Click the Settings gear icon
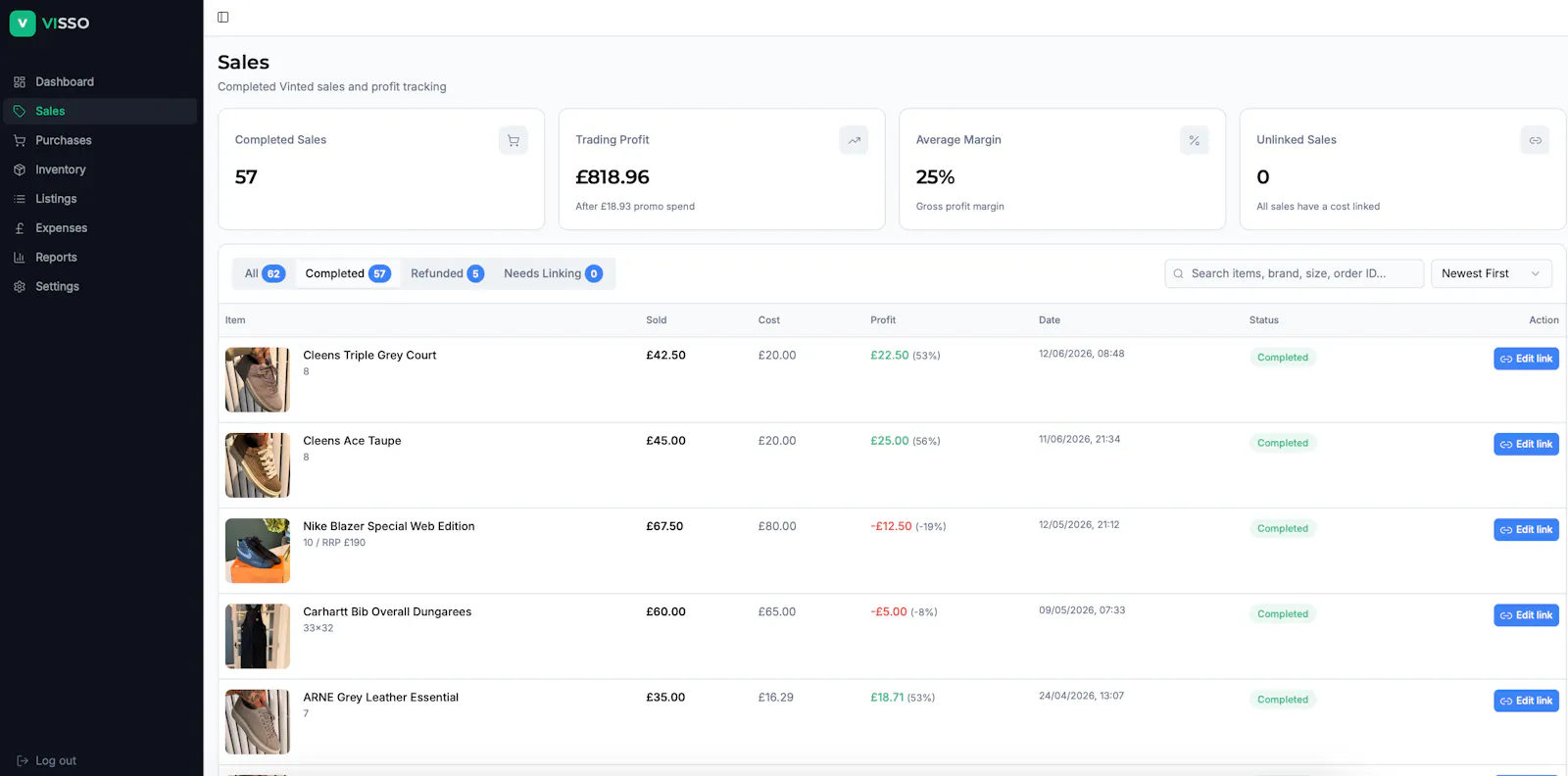1568x776 pixels. click(20, 287)
